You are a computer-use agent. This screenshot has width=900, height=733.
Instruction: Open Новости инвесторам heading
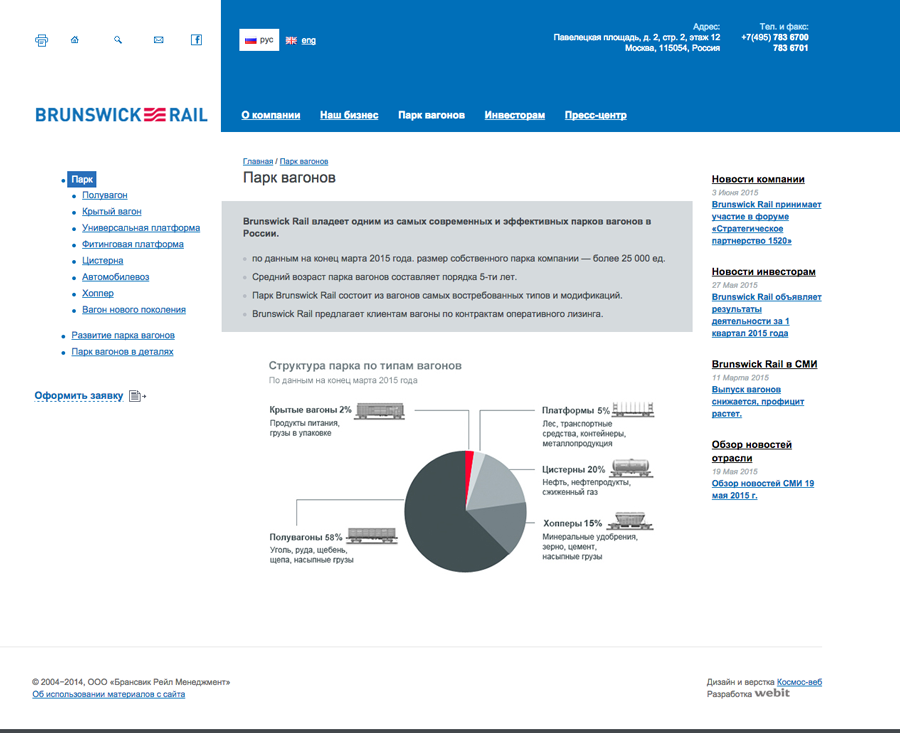coord(763,272)
